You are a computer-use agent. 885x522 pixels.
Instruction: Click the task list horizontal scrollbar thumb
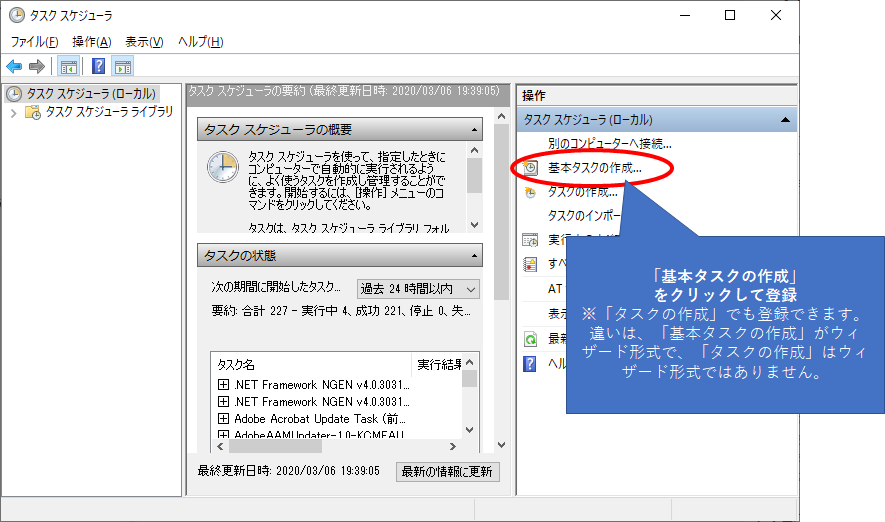pos(275,446)
